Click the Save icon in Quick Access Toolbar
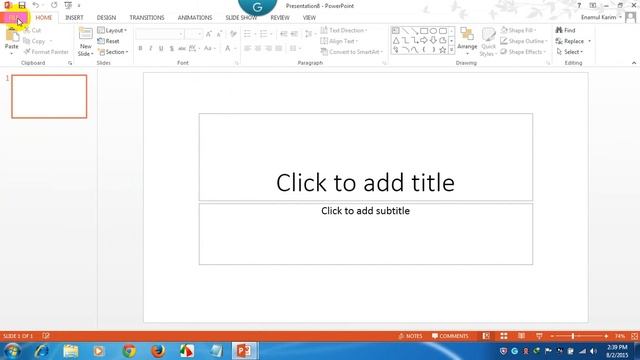Screen dimensions: 640x360 [x=22, y=5]
